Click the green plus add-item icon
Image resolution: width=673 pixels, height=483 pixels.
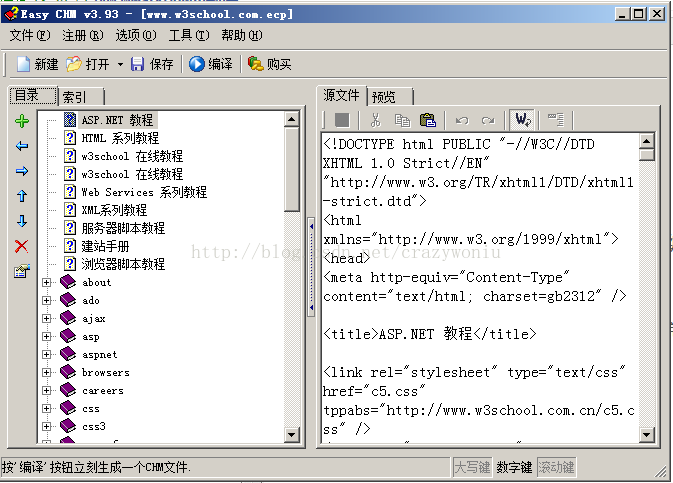click(x=22, y=121)
